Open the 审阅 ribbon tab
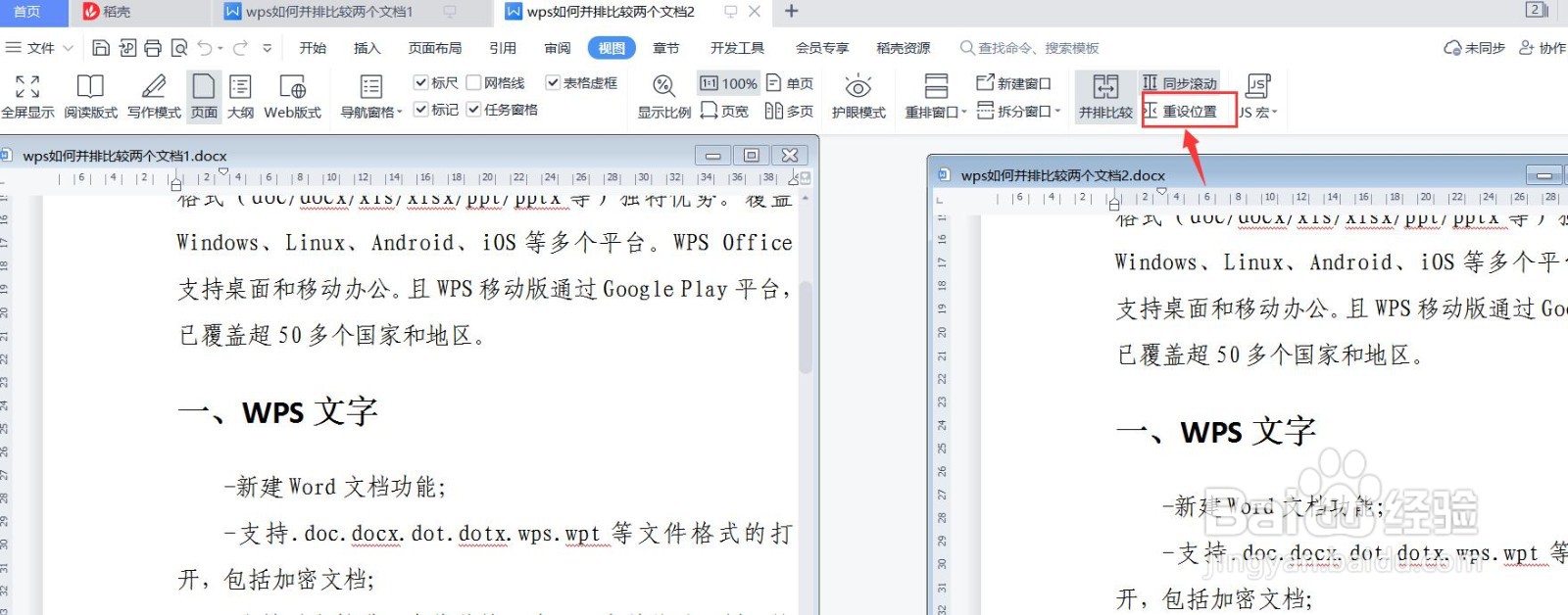This screenshot has height=615, width=1568. pyautogui.click(x=558, y=47)
